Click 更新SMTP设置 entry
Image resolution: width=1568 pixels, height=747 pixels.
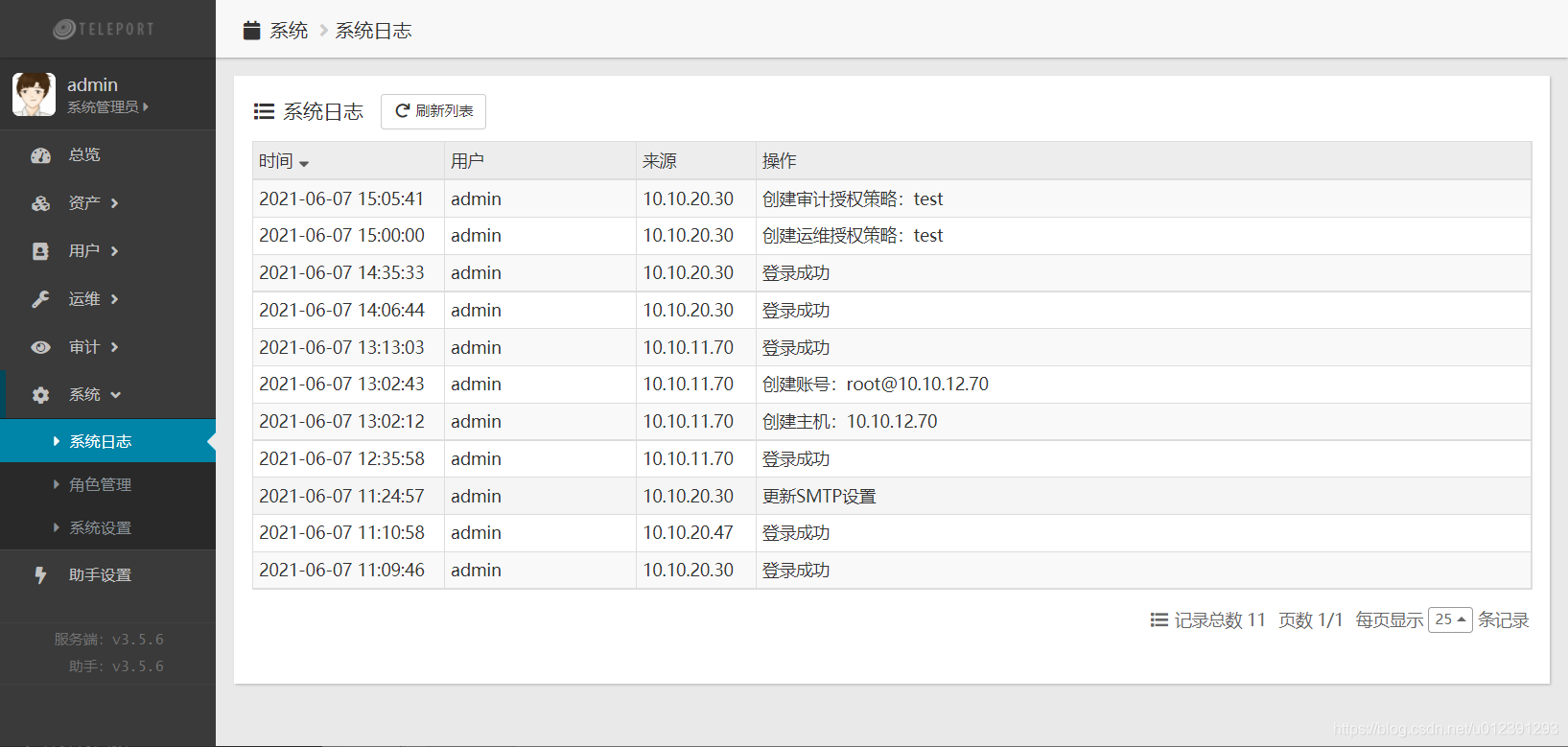pos(819,496)
